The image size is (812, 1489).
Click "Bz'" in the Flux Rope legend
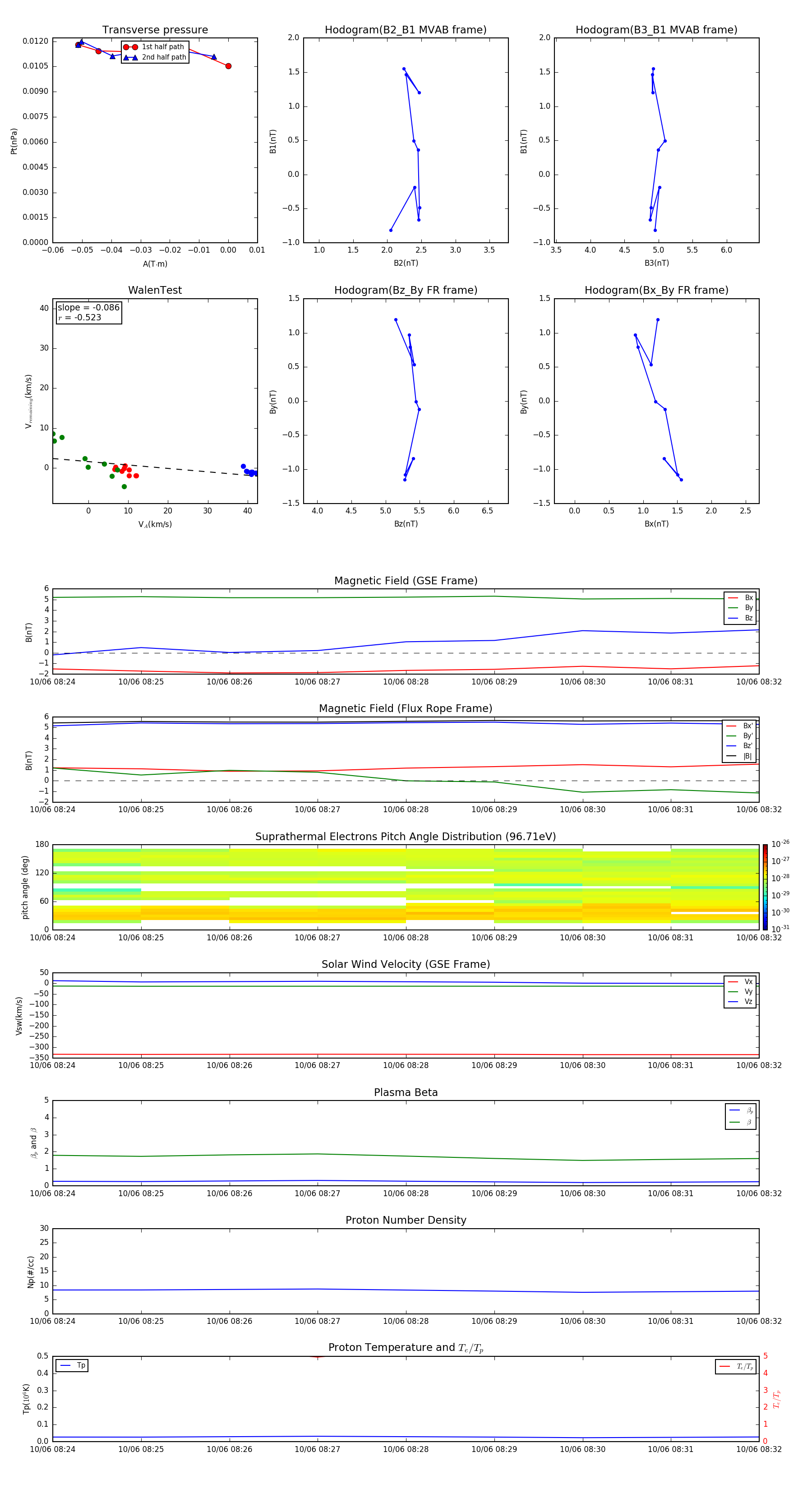click(740, 746)
